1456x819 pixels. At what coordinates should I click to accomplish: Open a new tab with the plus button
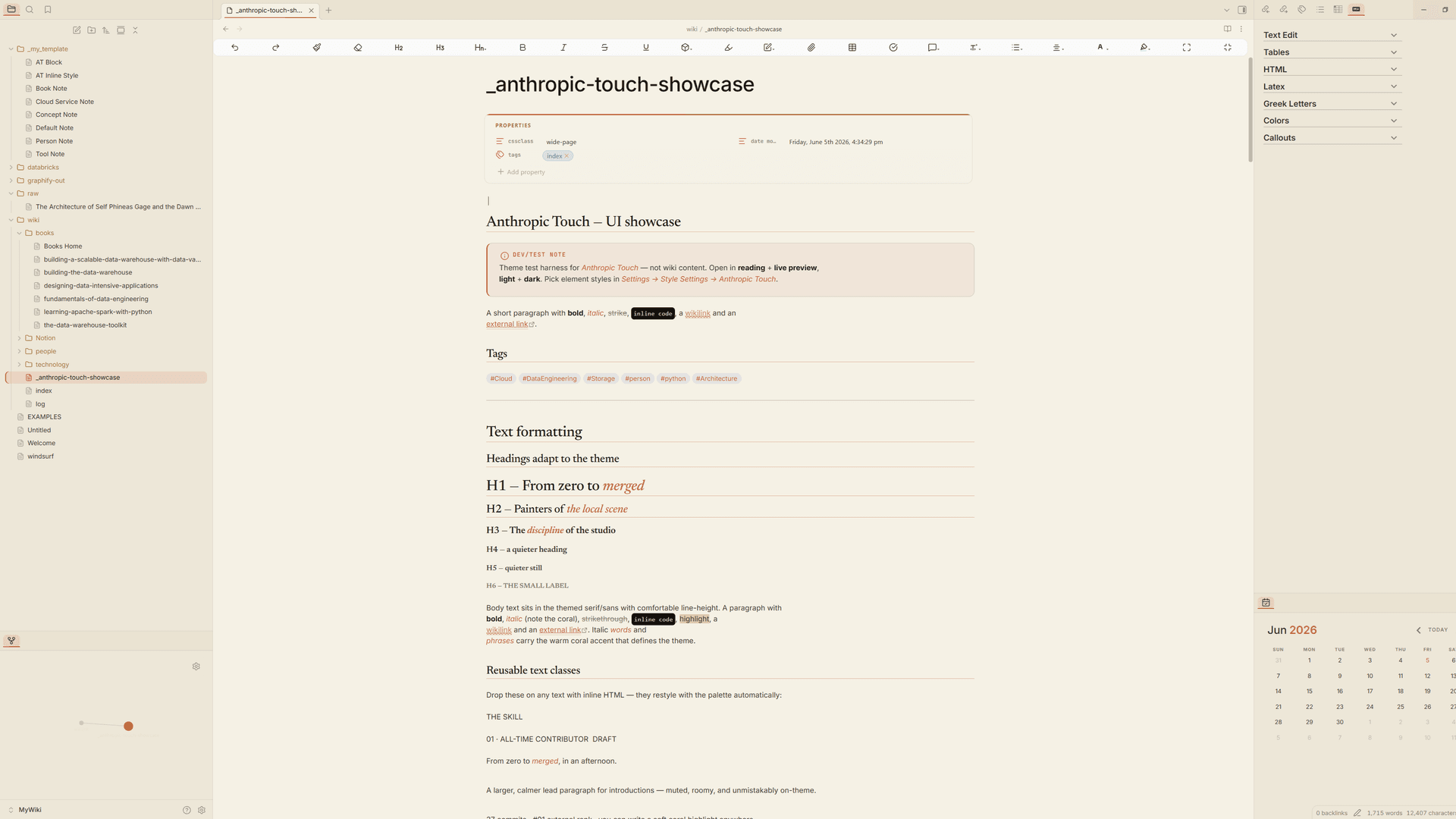[328, 10]
